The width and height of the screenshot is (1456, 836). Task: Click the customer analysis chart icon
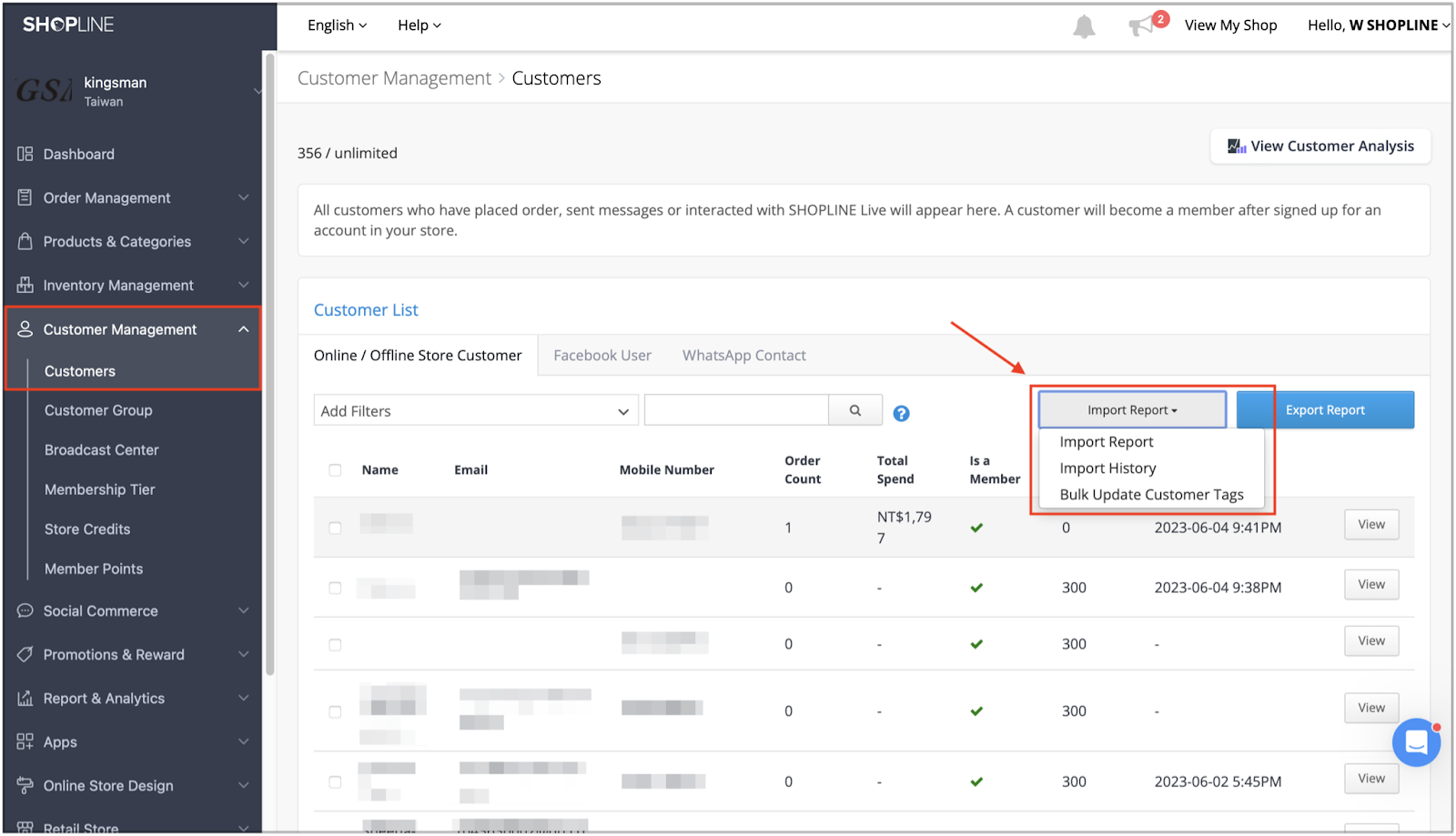(x=1237, y=146)
